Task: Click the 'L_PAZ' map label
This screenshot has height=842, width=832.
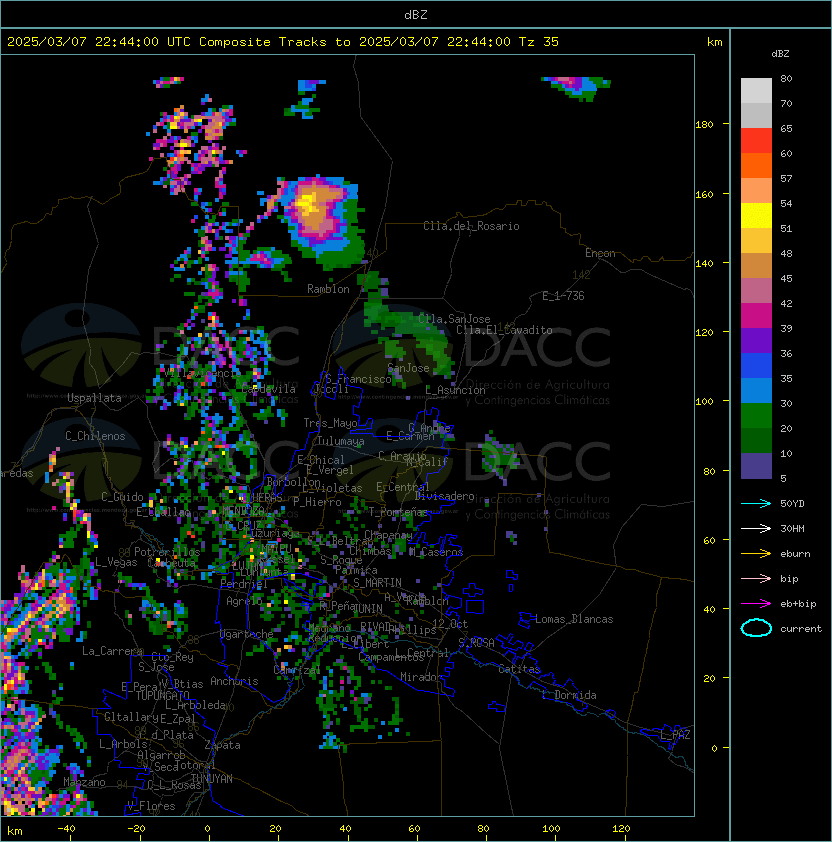Action: 675,735
